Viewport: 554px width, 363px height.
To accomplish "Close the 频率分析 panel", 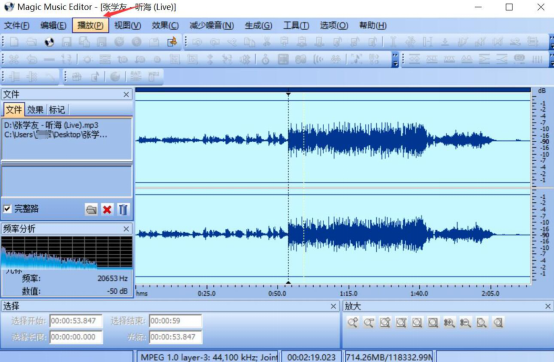I will [126, 229].
